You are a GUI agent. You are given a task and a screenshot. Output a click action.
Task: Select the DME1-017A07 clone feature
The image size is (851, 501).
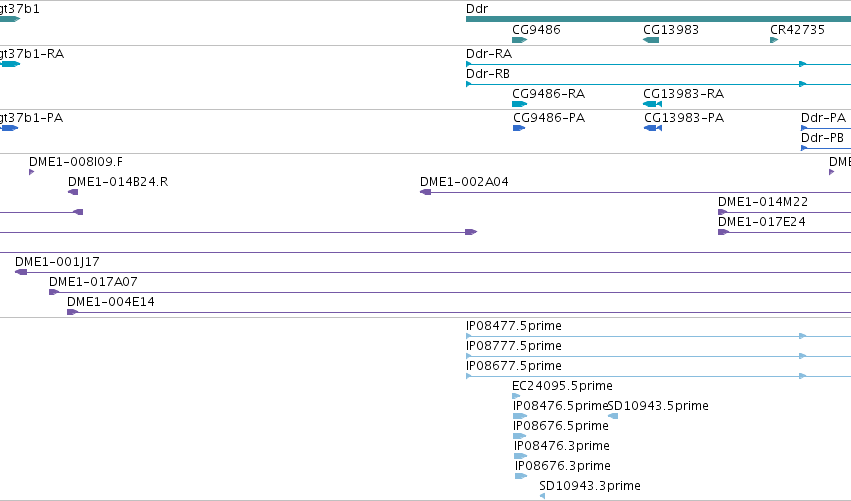(x=450, y=292)
